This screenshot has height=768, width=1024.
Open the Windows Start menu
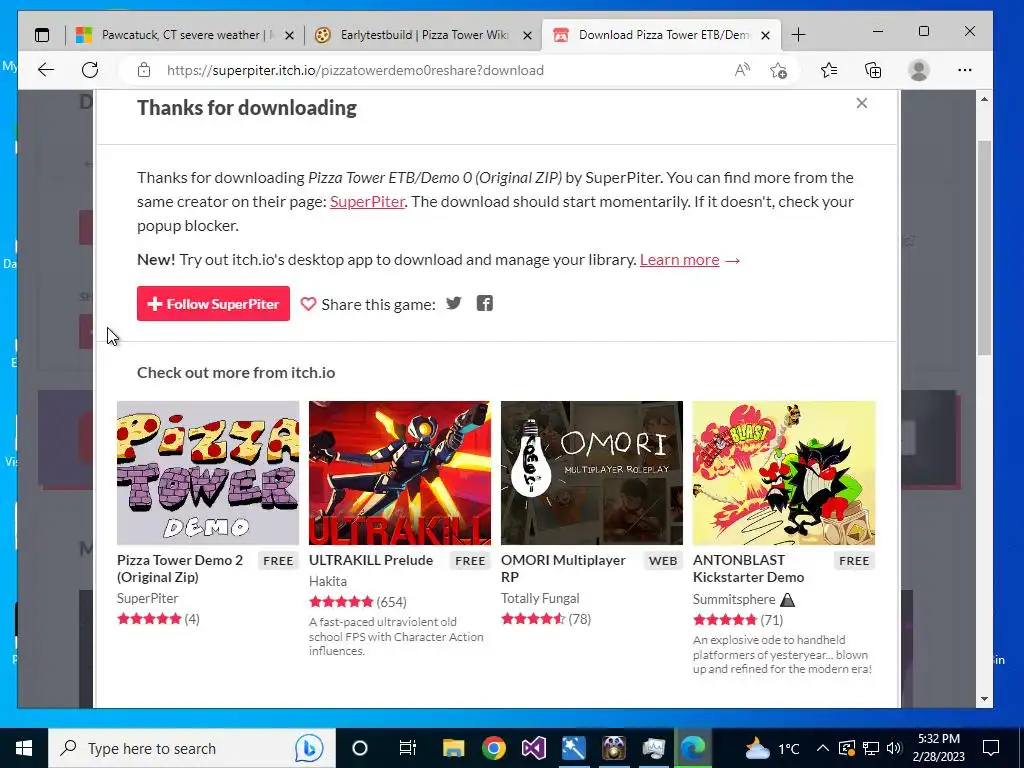(24, 748)
